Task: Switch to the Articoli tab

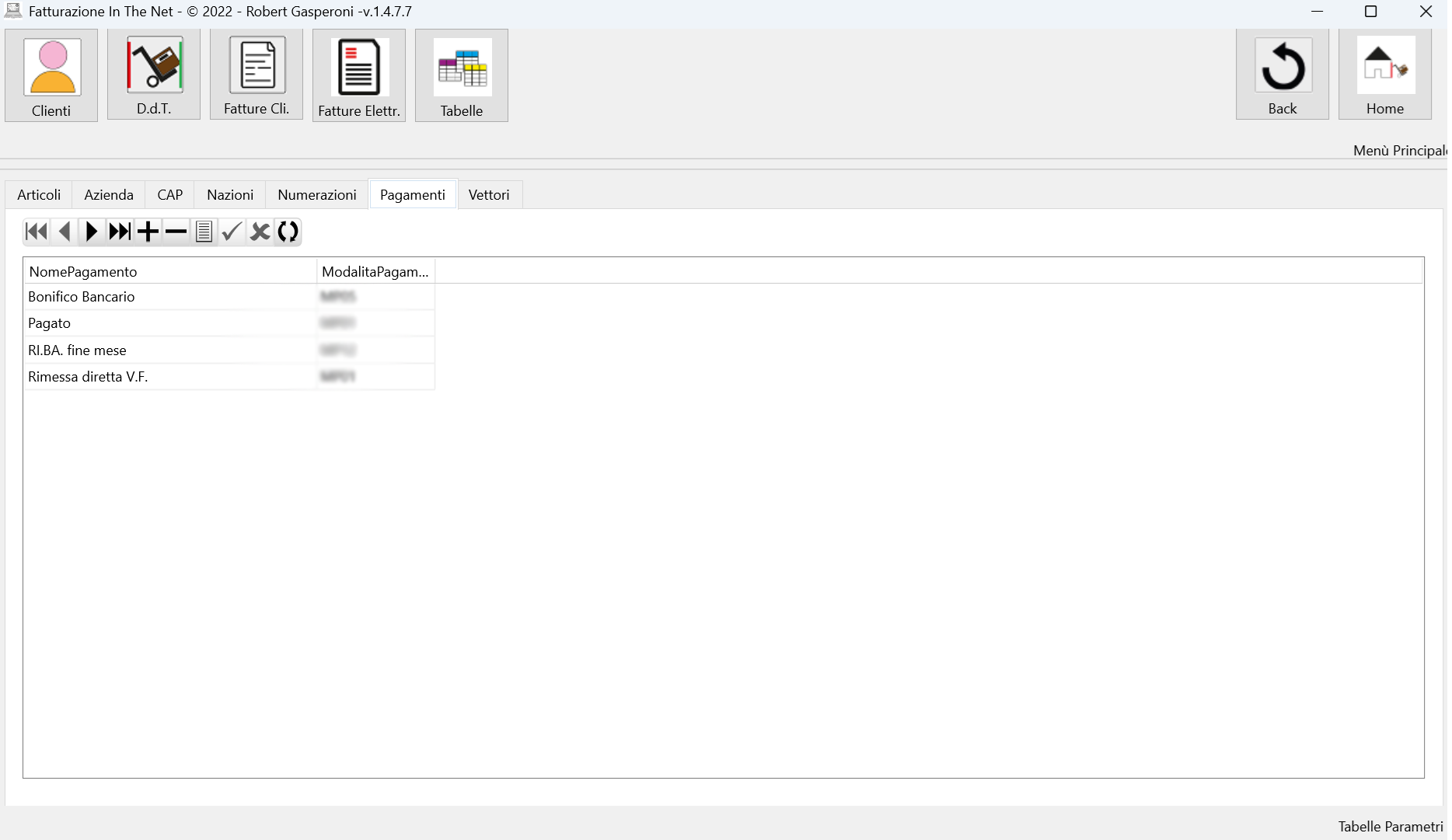Action: 39,195
